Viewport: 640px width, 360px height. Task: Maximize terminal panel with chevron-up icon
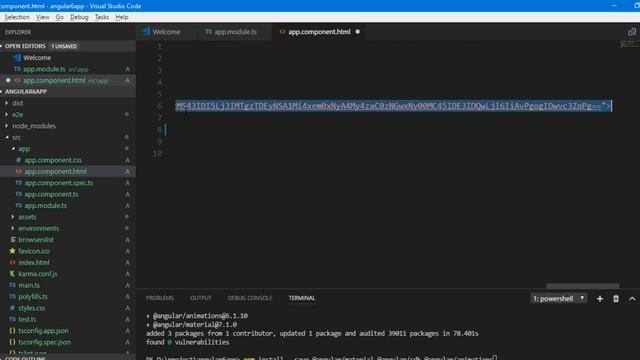632,299
